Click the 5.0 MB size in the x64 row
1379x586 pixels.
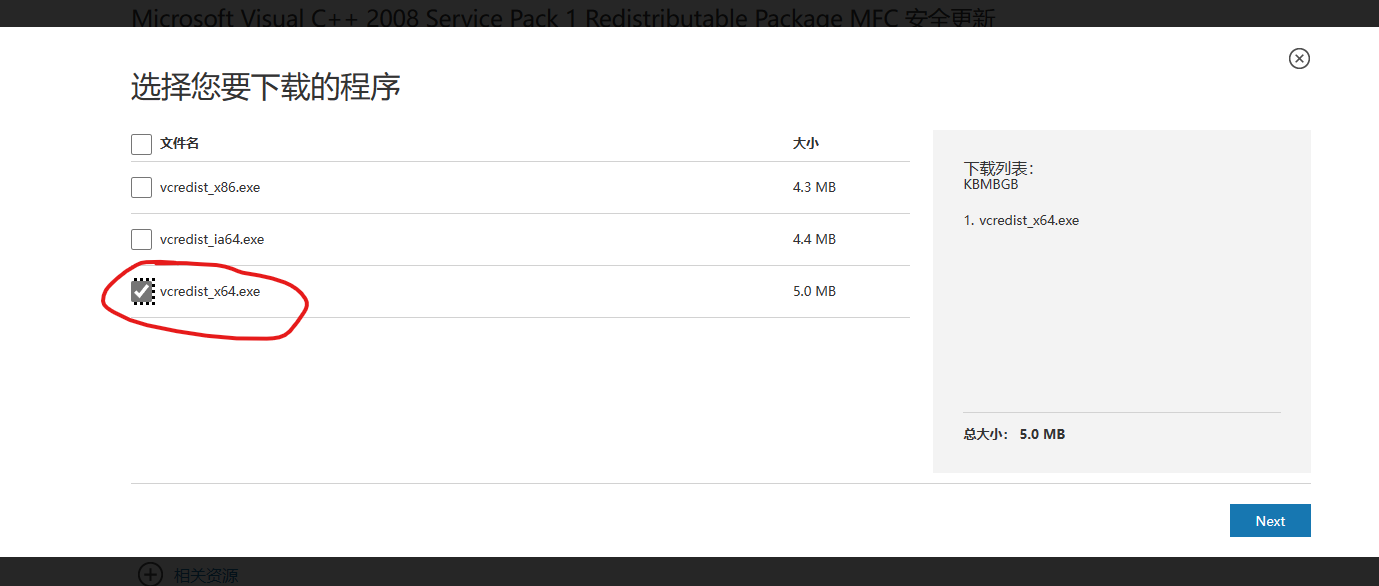click(x=814, y=291)
